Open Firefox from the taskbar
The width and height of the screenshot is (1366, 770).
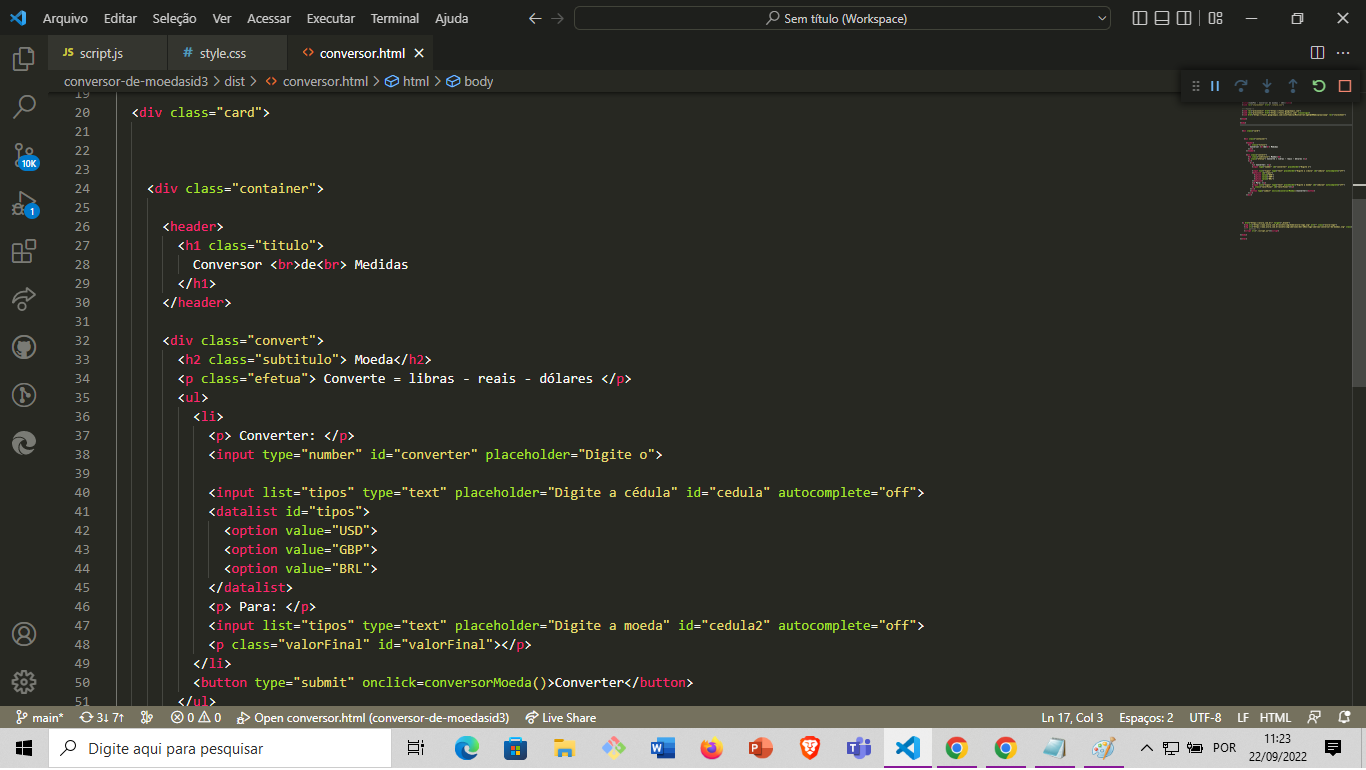tap(712, 748)
